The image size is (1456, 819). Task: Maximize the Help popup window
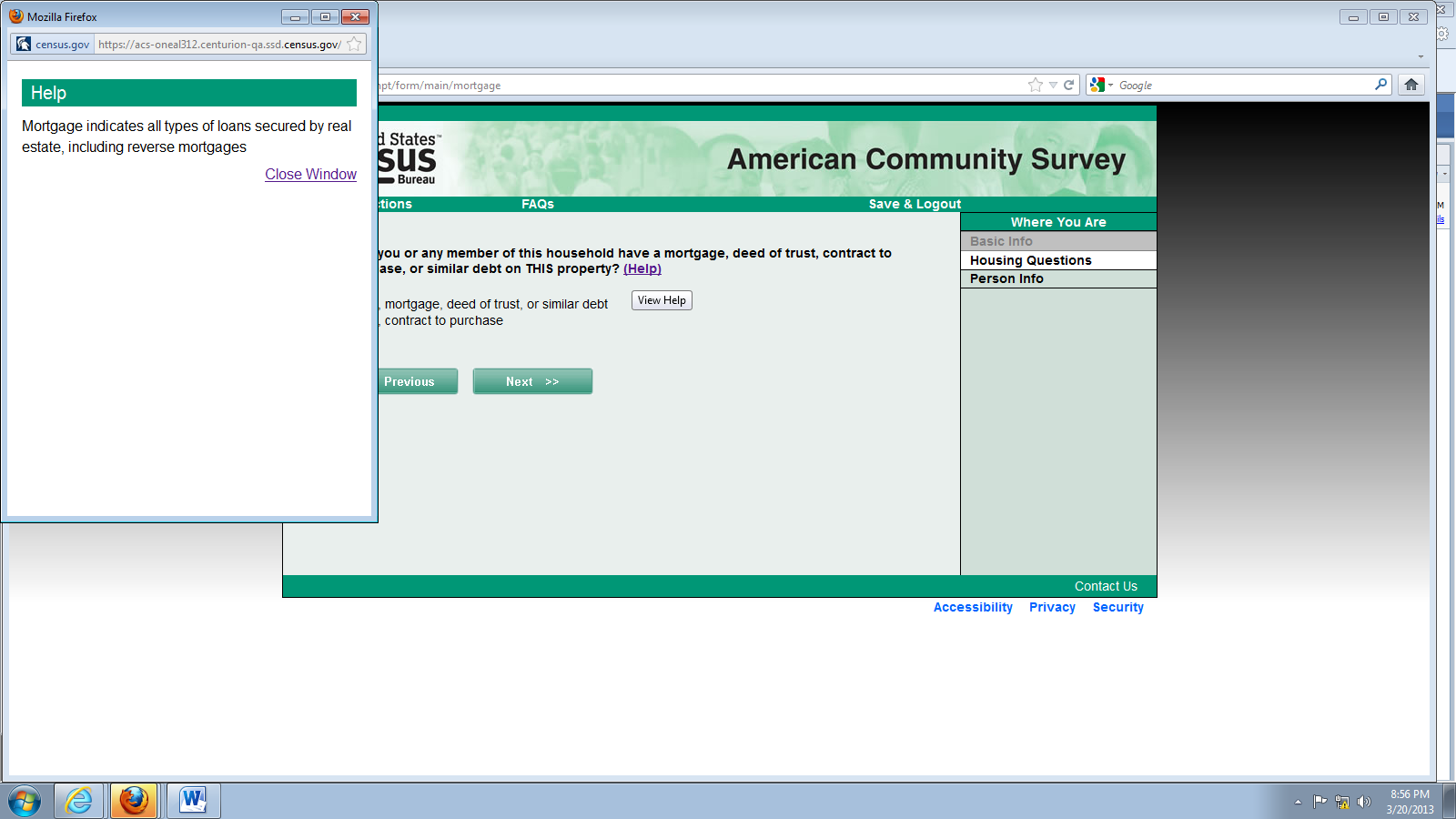tap(325, 16)
